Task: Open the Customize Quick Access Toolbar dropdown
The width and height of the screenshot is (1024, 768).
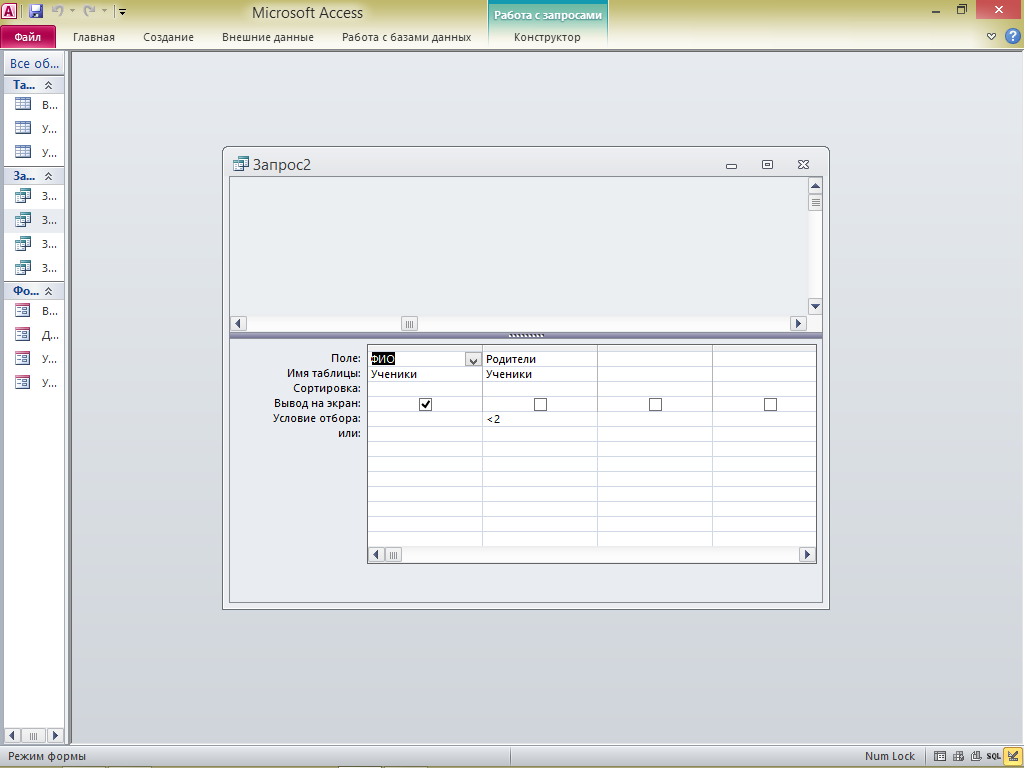Action: tap(122, 12)
